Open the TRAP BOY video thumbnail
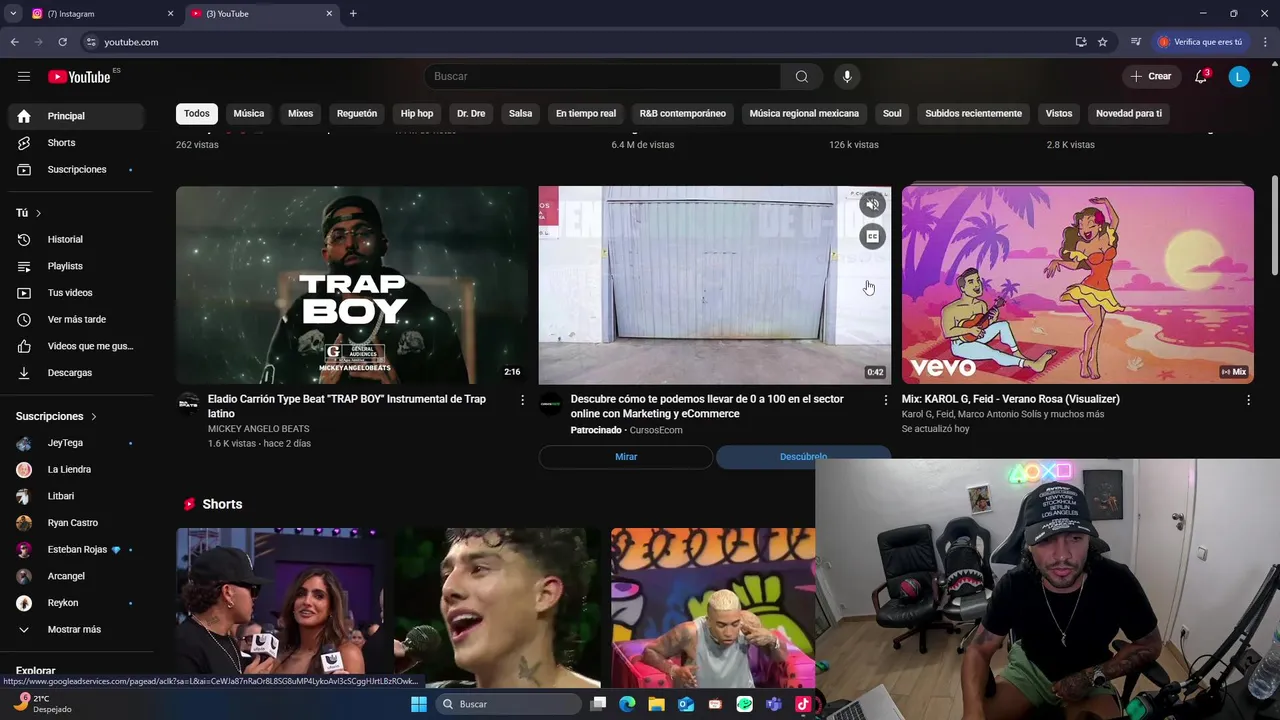1280x720 pixels. [x=352, y=285]
